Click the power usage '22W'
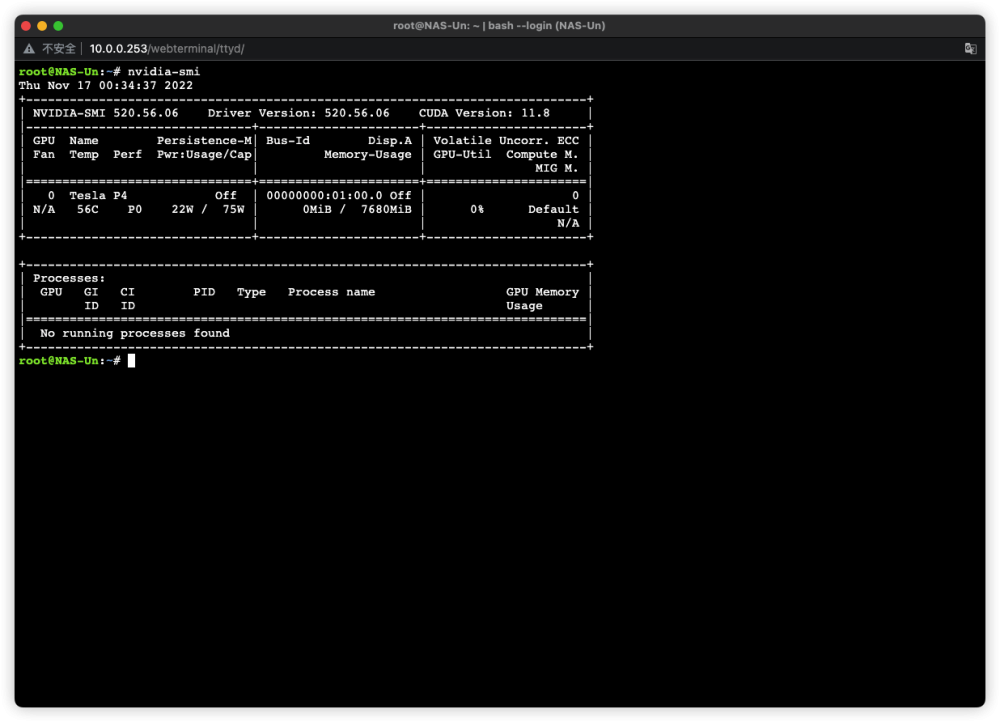The width and height of the screenshot is (1000, 722). coord(182,209)
